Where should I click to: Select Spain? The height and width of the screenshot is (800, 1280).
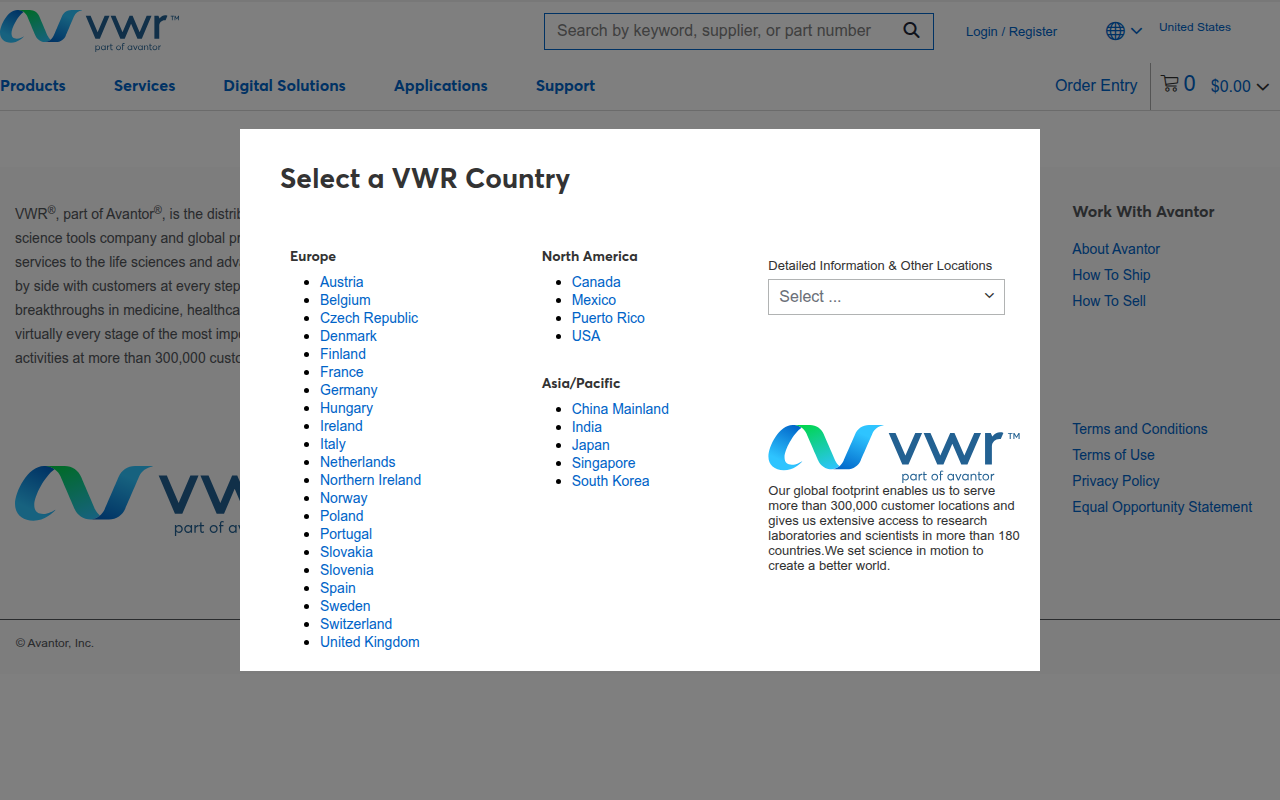(337, 588)
